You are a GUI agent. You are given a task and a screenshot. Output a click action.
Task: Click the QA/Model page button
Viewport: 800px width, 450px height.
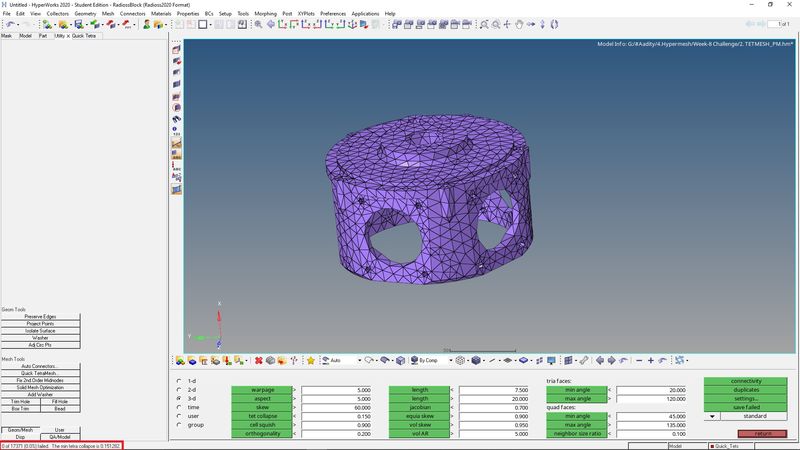pos(60,437)
